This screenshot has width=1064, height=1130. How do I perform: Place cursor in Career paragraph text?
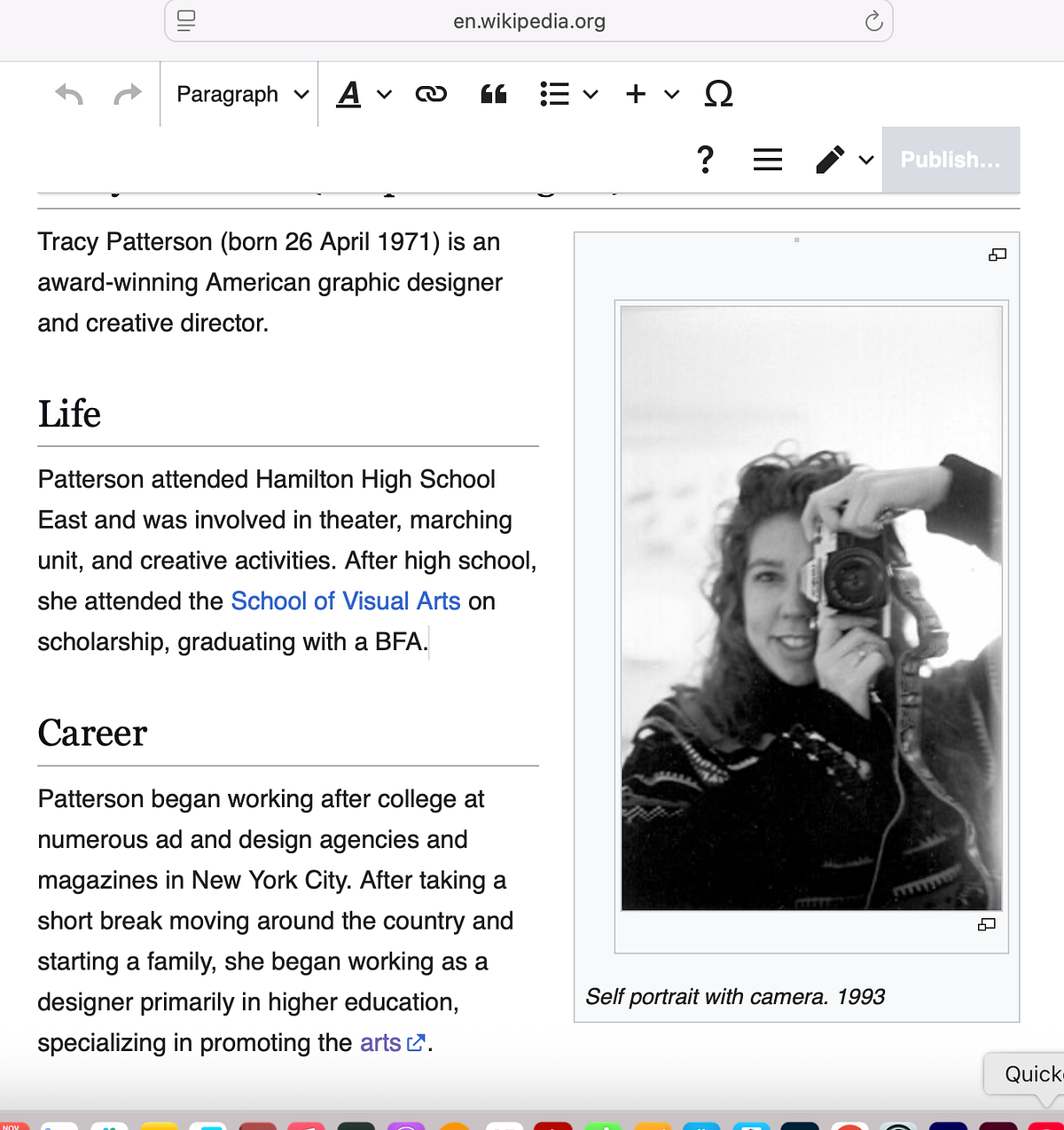276,921
